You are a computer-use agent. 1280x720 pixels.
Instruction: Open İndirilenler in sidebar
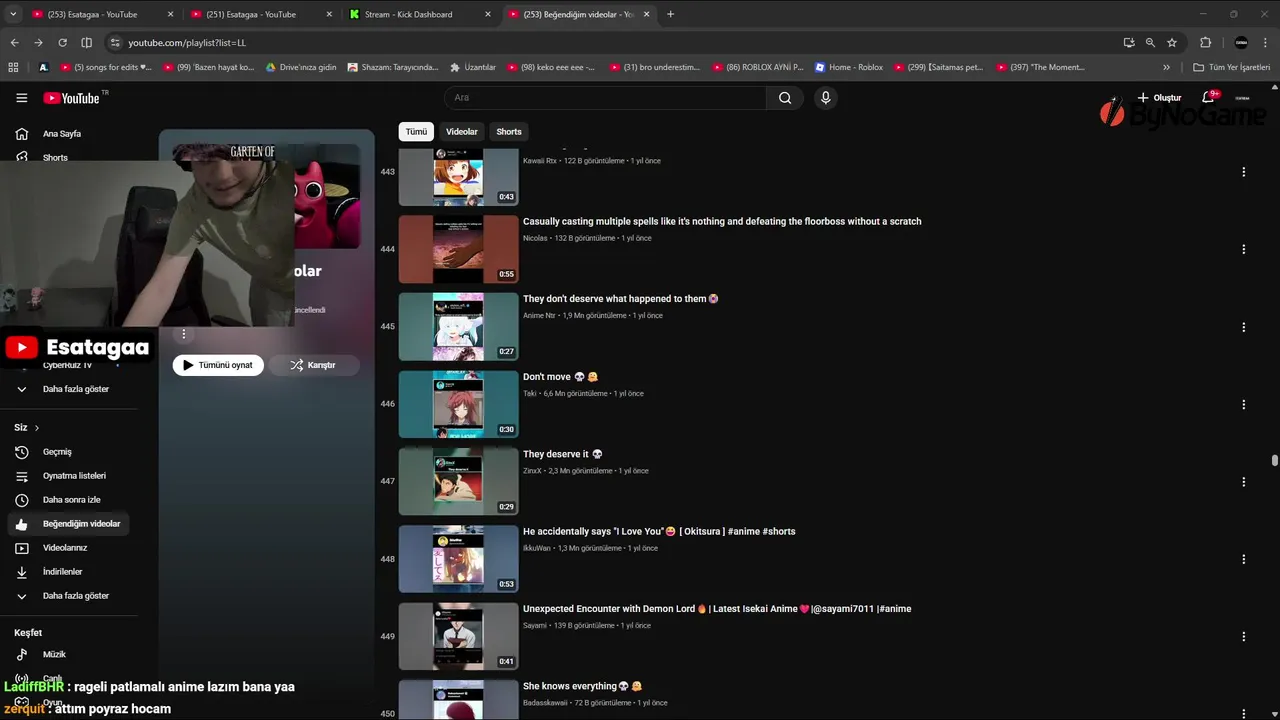tap(62, 572)
